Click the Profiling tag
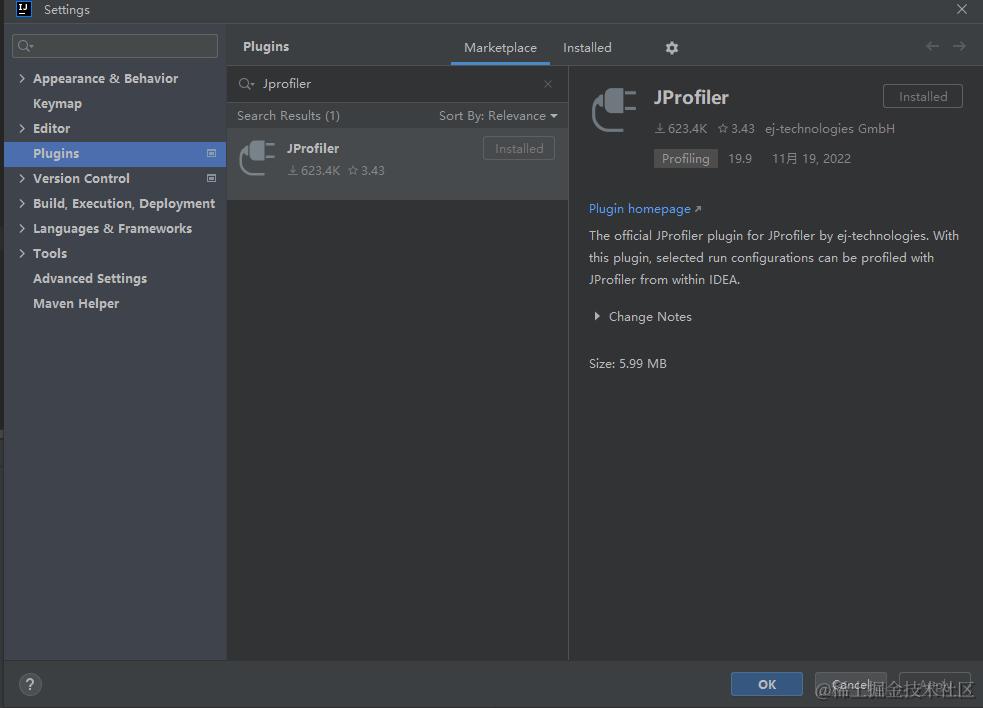 coord(685,159)
